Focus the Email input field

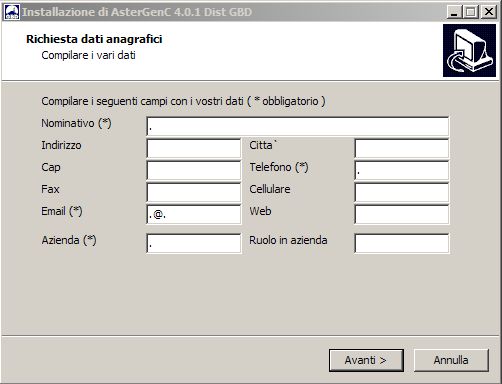(194, 214)
